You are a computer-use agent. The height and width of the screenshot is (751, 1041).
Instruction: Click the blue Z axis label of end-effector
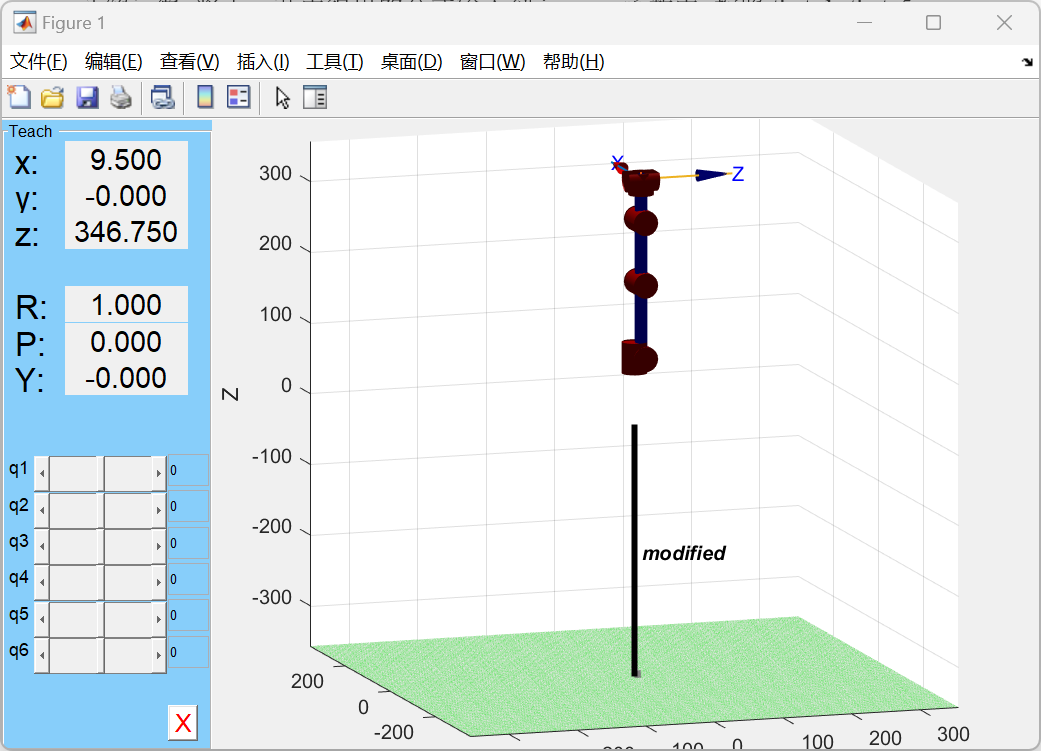coord(738,174)
